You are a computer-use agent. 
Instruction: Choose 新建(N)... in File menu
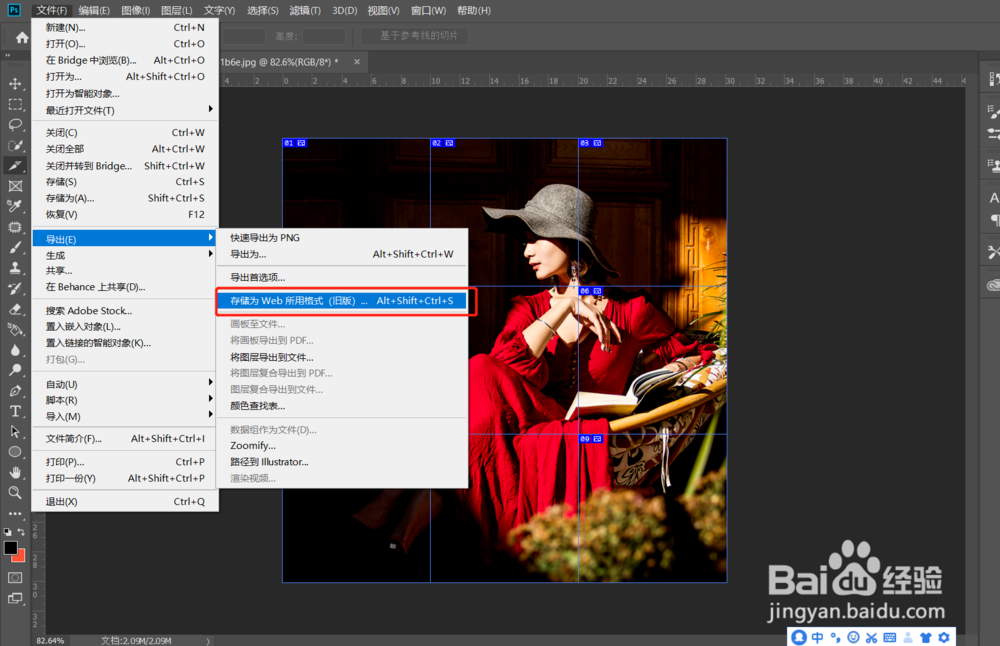tap(125, 27)
